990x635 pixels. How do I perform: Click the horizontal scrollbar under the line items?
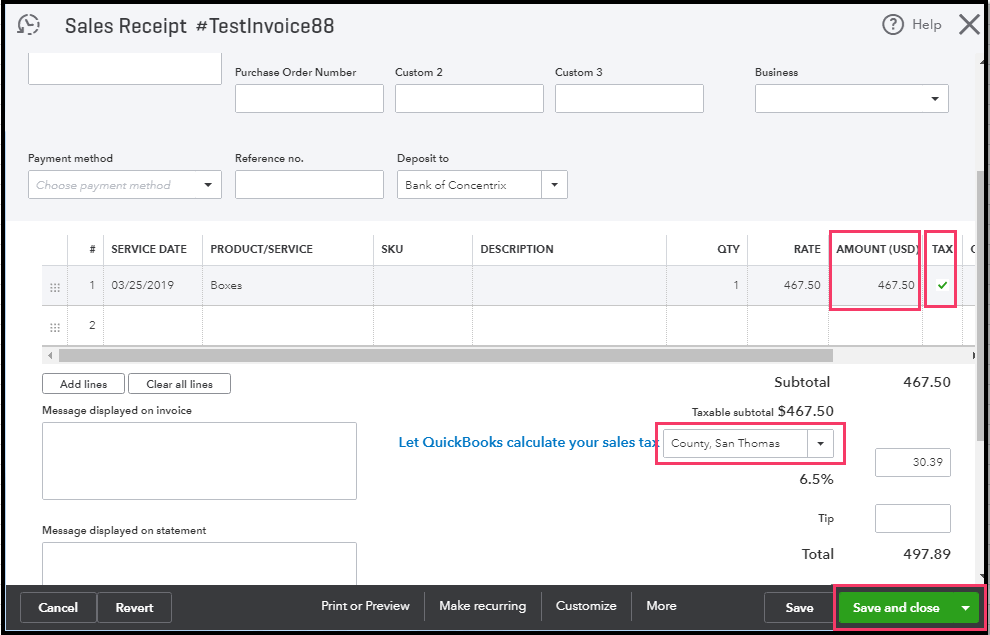click(x=445, y=355)
